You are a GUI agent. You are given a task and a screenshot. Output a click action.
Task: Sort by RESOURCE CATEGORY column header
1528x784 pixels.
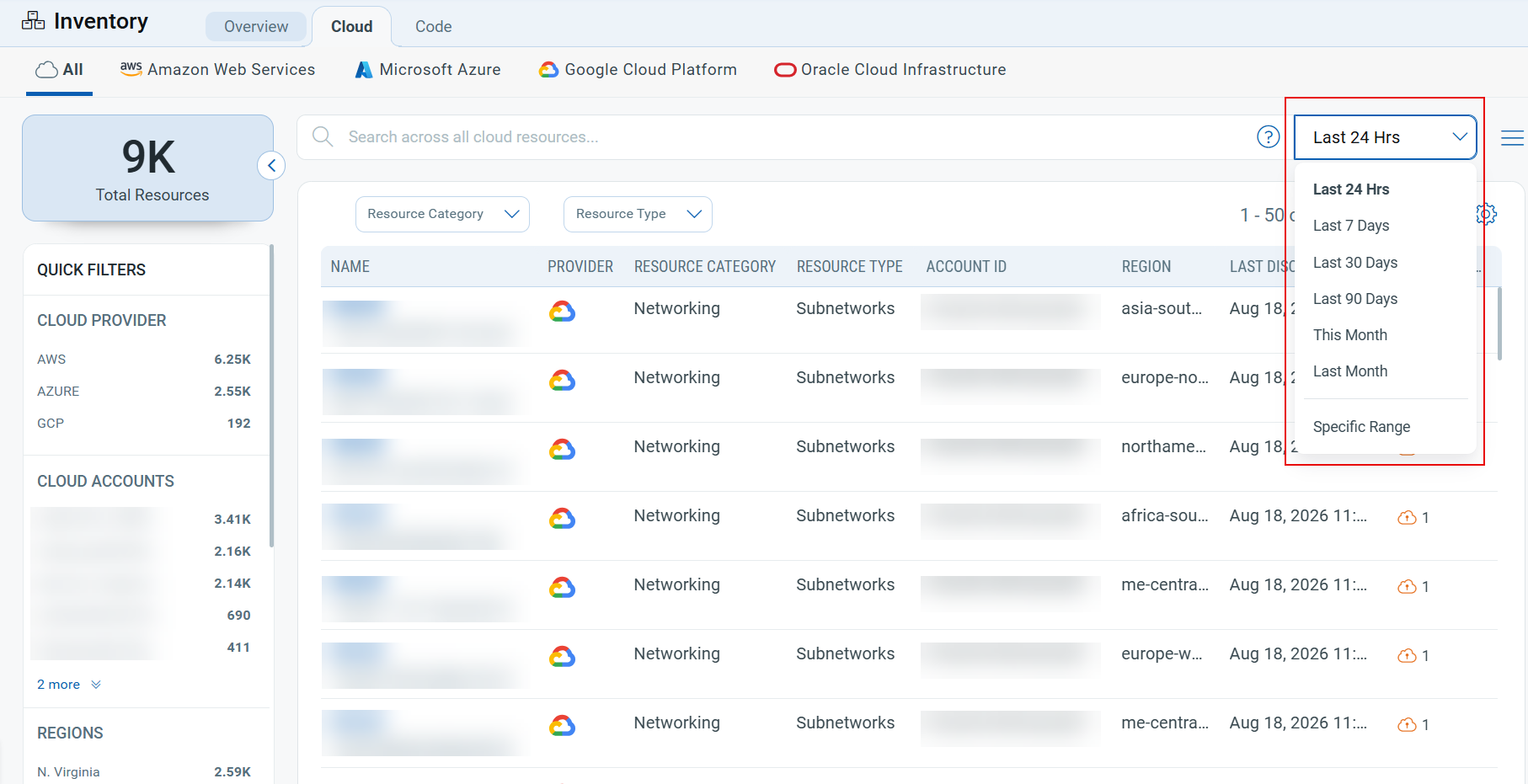(705, 267)
